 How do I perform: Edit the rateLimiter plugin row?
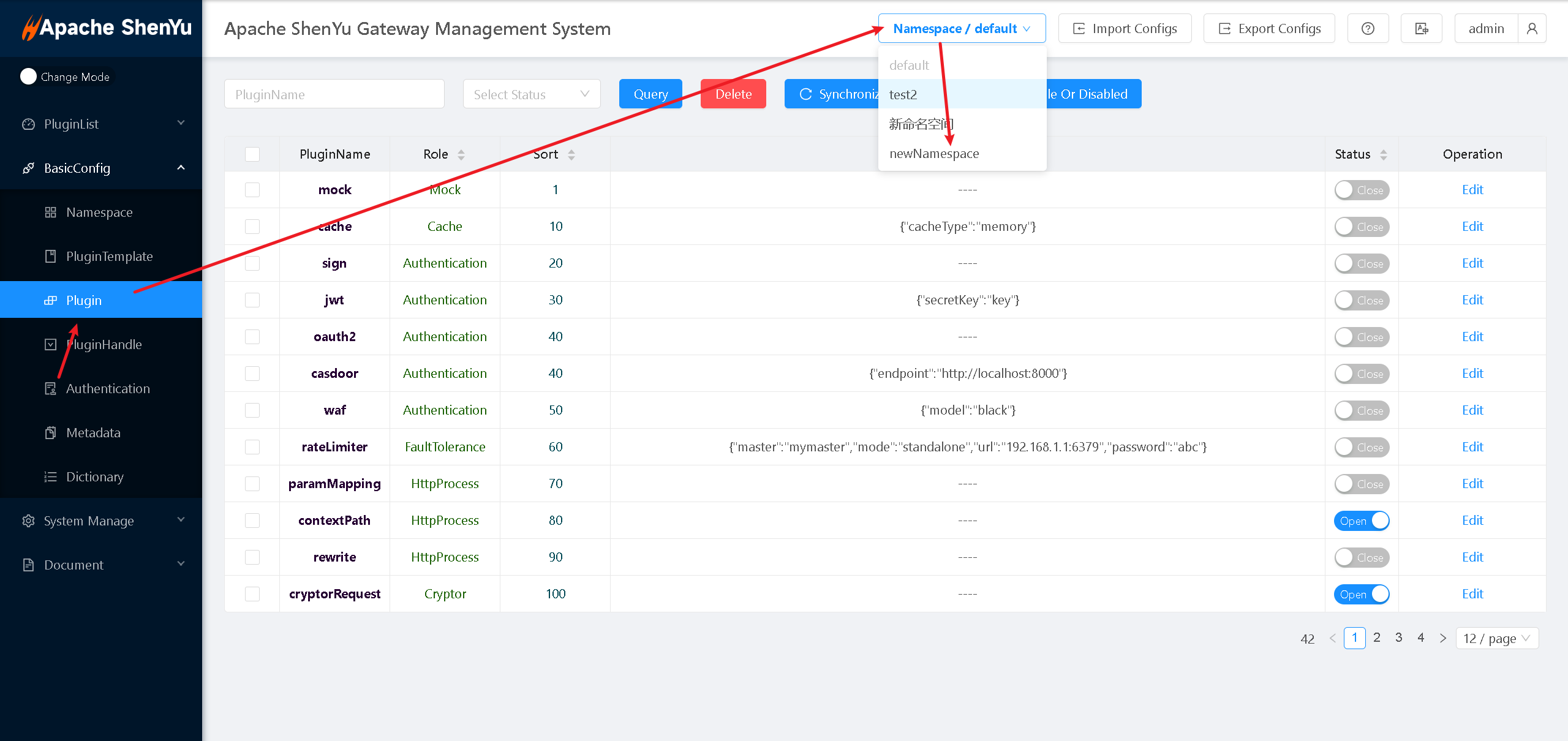[x=1472, y=447]
